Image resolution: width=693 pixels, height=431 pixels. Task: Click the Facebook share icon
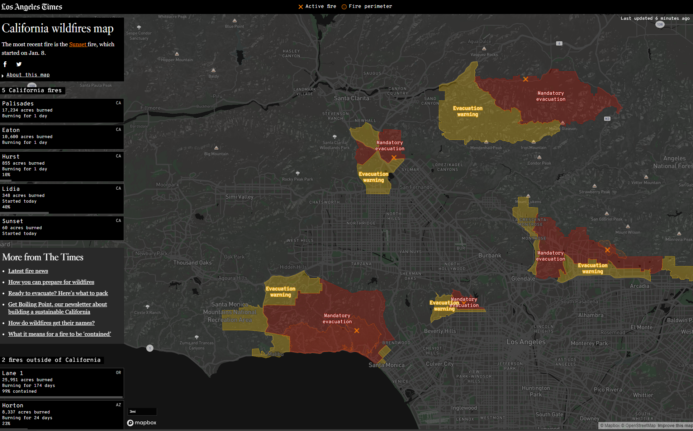point(5,64)
